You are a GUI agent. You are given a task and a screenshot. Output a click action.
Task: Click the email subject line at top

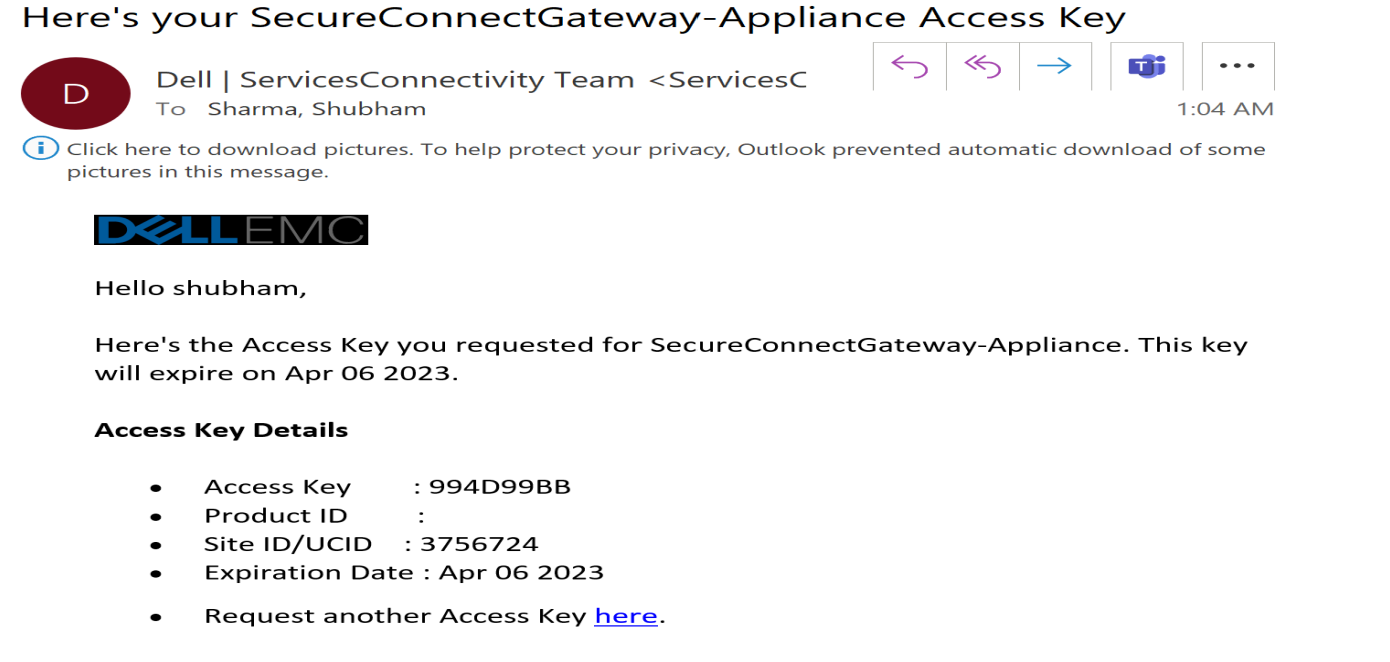573,17
